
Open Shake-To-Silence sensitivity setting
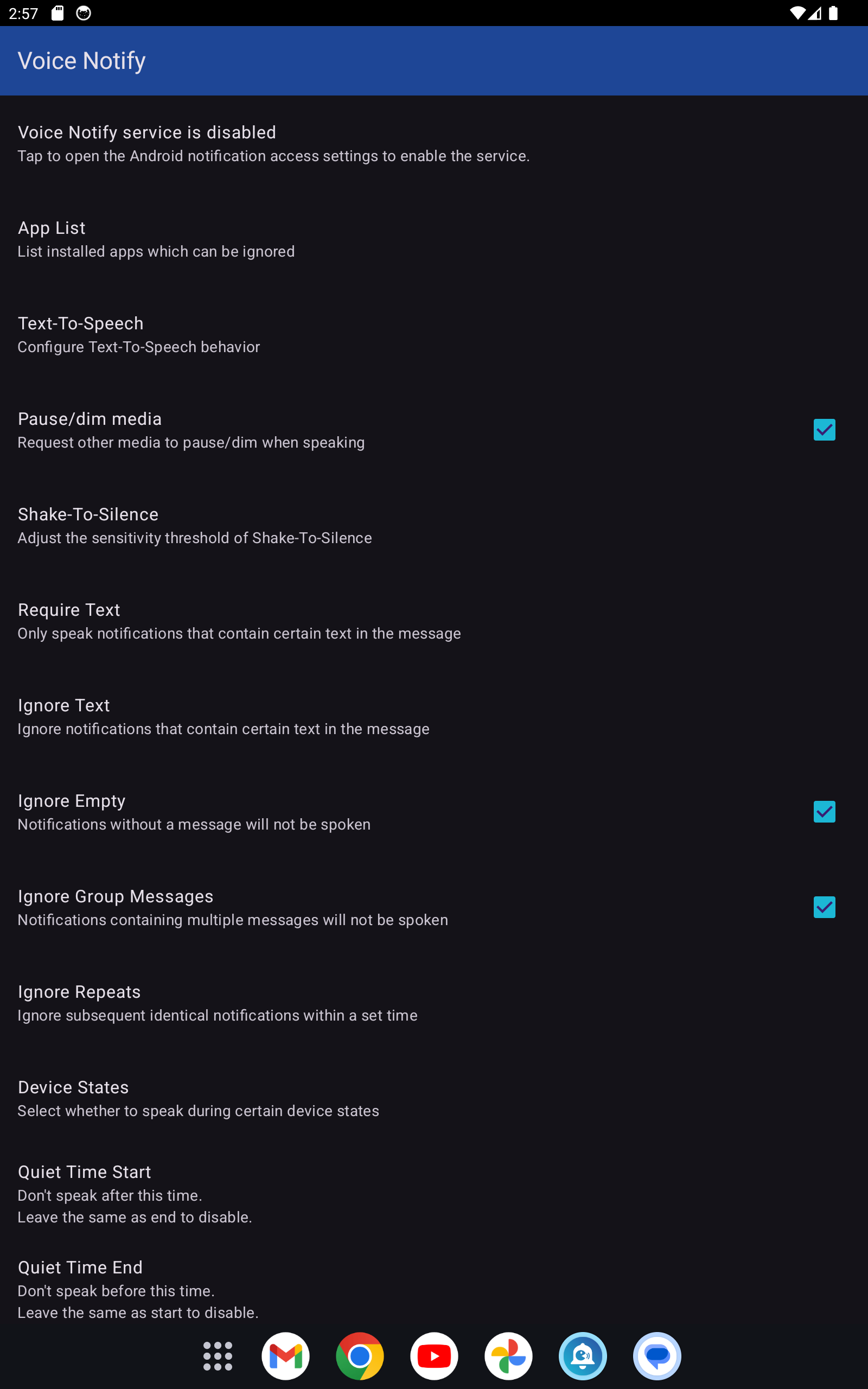(195, 526)
